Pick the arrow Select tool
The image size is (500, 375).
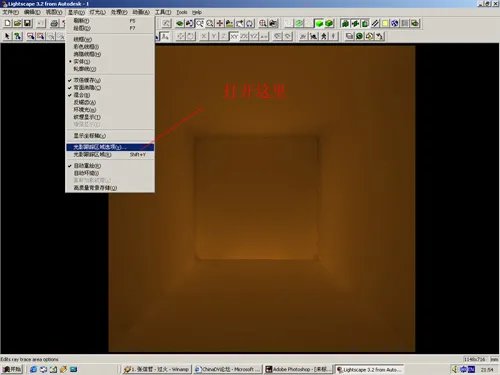tap(7, 36)
